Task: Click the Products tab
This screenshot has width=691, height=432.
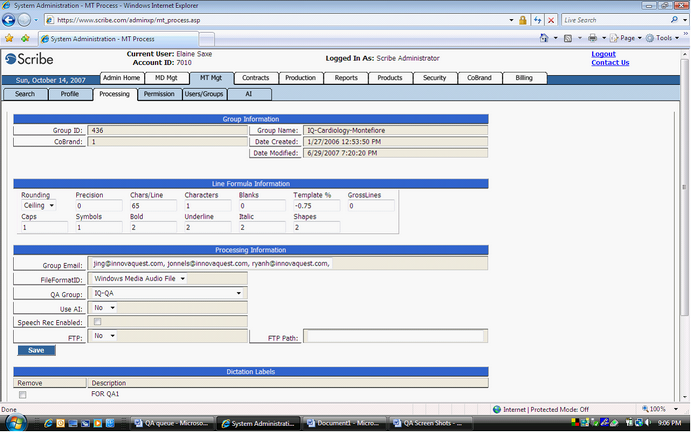Action: pos(390,78)
